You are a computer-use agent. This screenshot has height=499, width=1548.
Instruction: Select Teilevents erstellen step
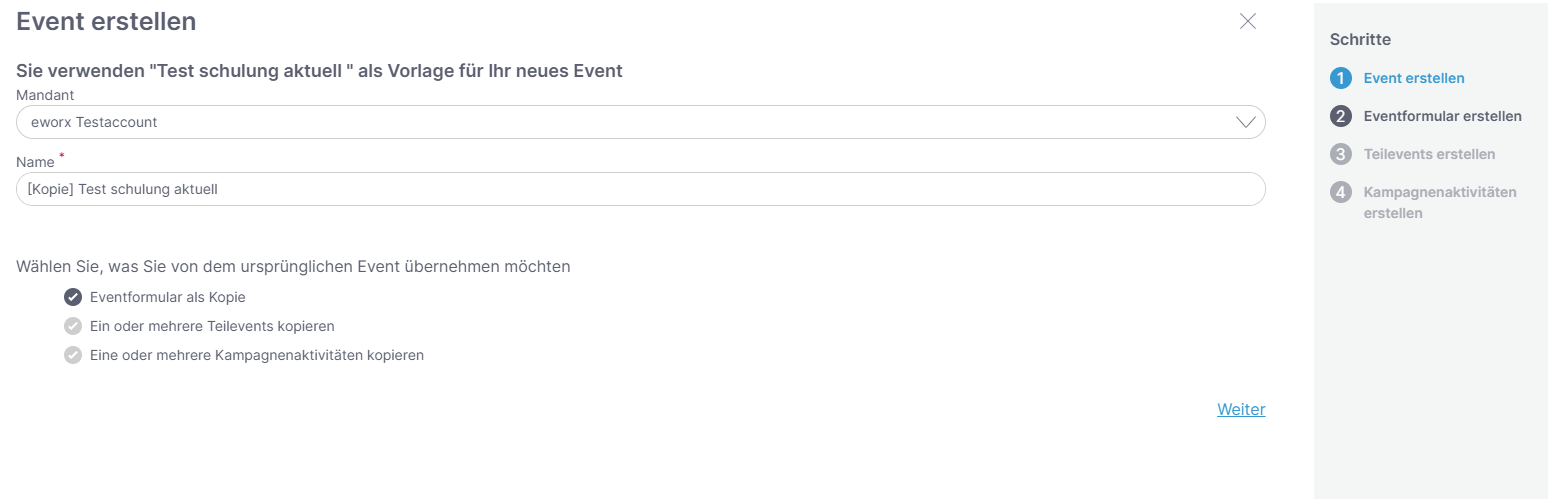1429,154
